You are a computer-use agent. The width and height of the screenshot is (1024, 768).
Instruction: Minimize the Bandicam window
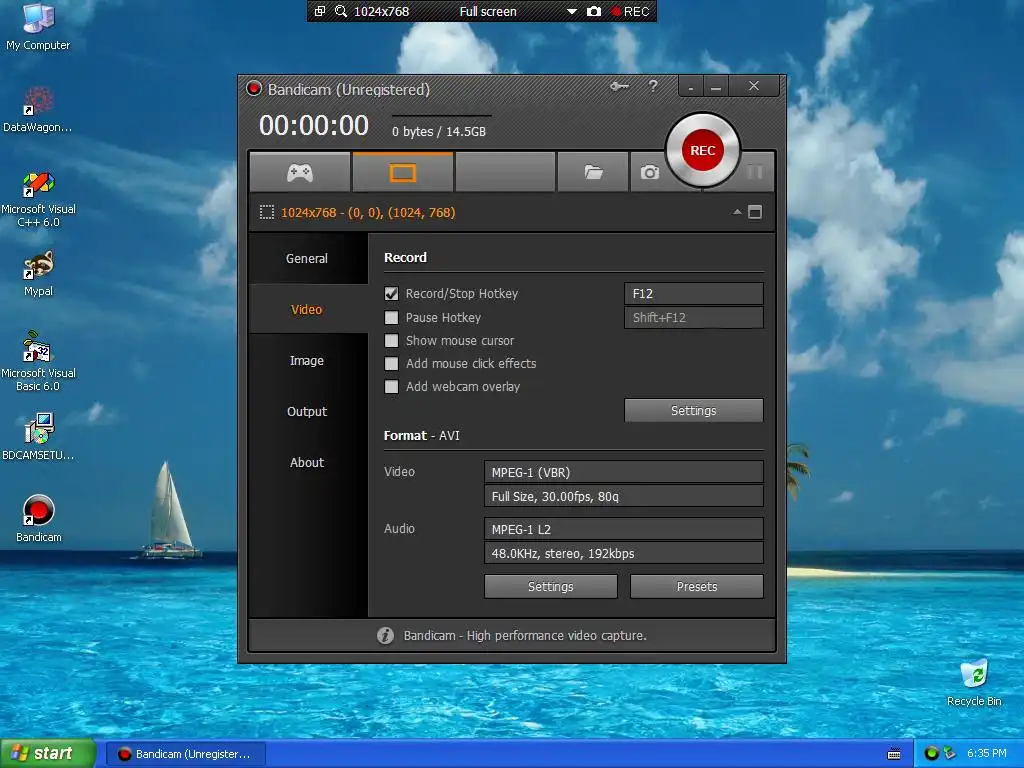(716, 86)
